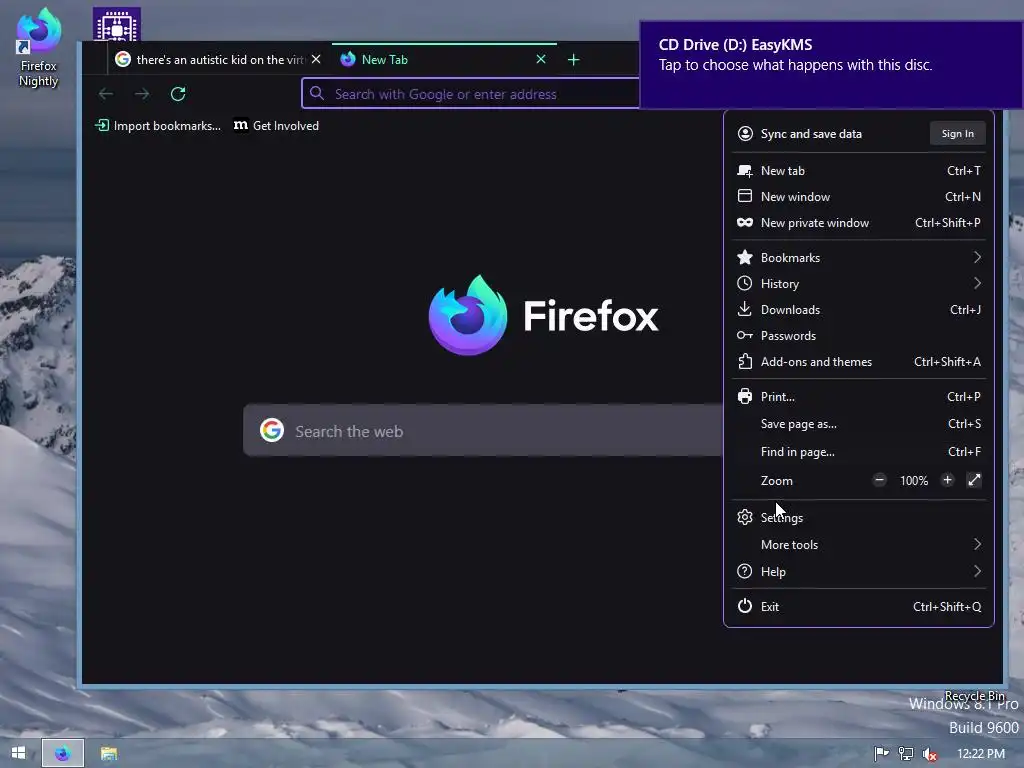Open File Explorer from taskbar

109,754
